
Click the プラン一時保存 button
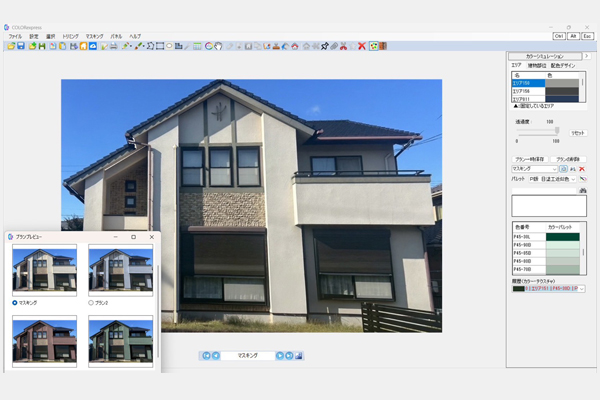tap(530, 159)
